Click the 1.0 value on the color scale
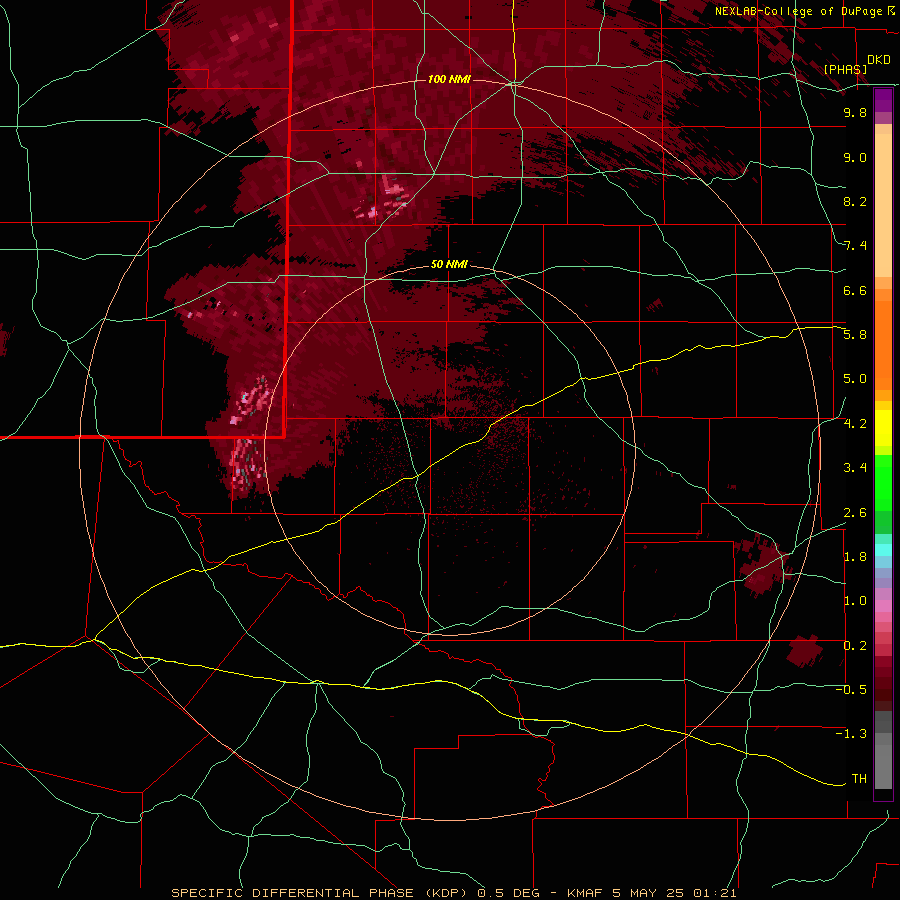Viewport: 900px width, 900px height. tap(855, 601)
